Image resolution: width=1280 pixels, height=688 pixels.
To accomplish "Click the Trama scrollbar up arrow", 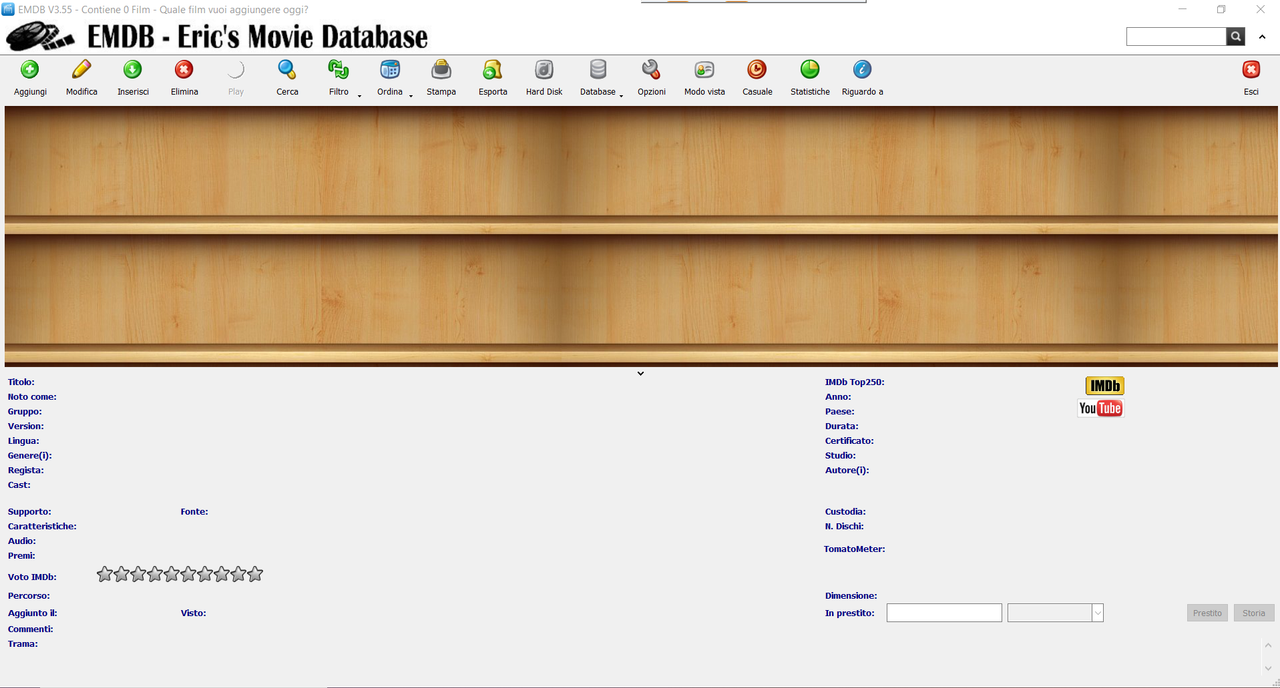I will point(1269,646).
